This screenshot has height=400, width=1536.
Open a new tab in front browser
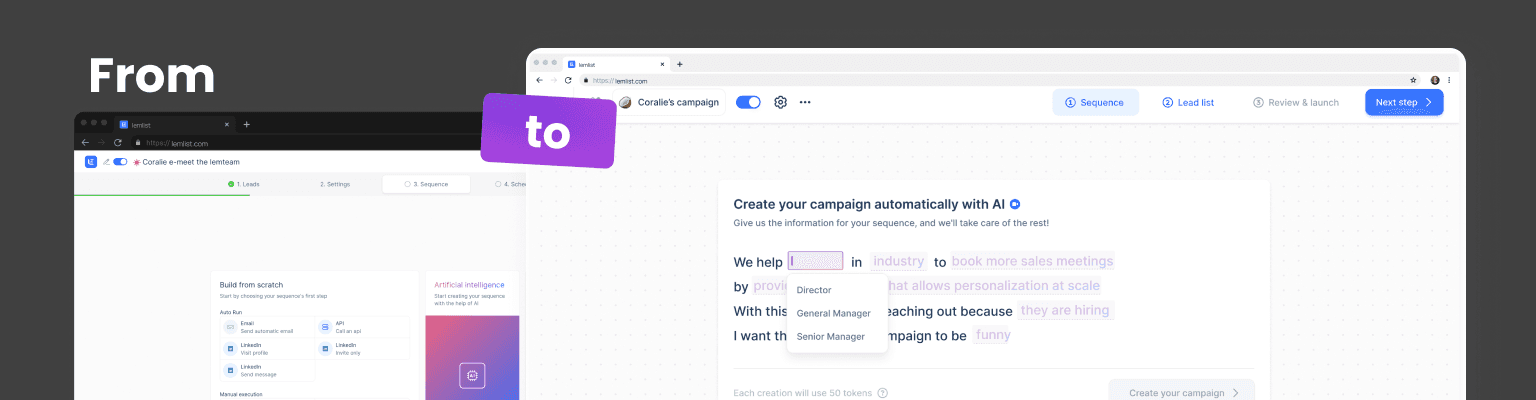tap(680, 64)
